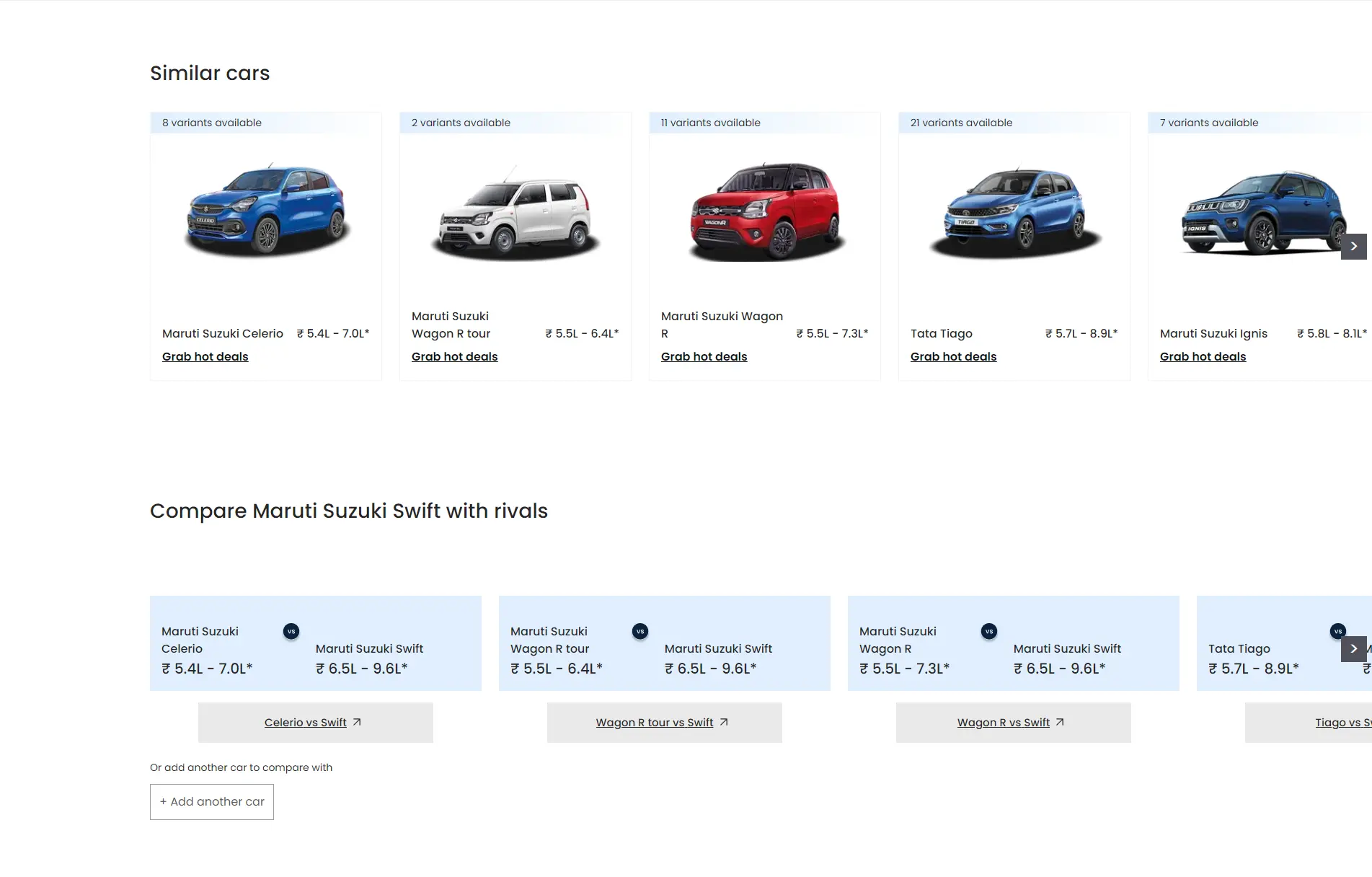Click the Similar cars carousel next arrow
The width and height of the screenshot is (1372, 877).
[1354, 247]
